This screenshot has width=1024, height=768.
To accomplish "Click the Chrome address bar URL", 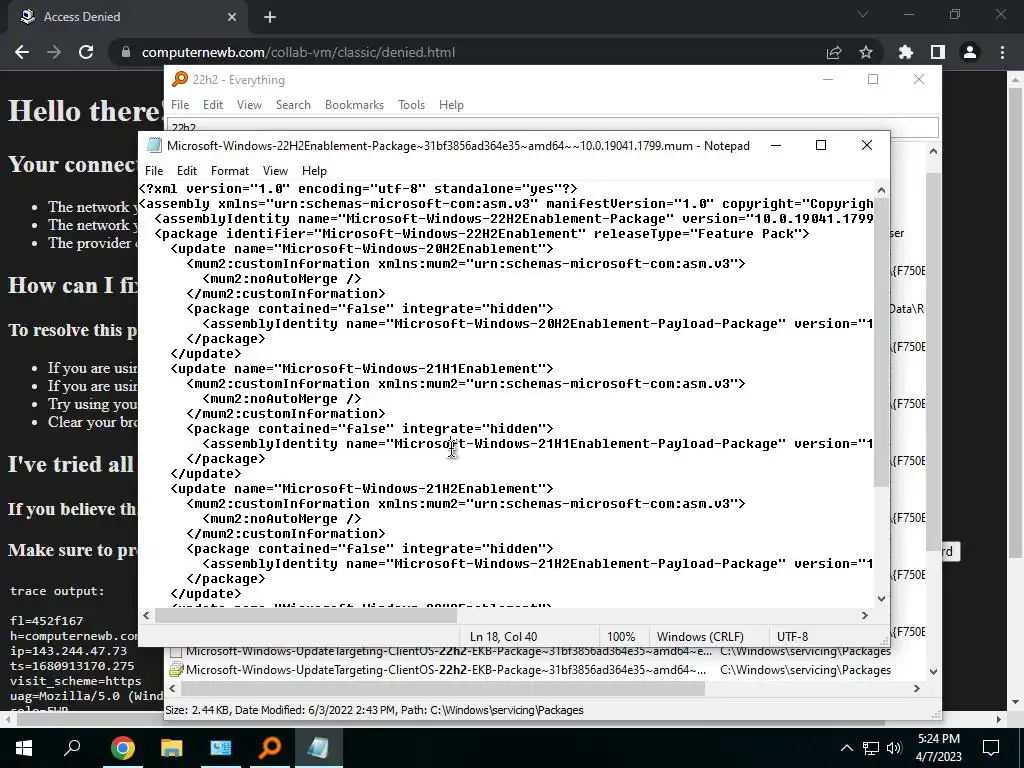I will click(x=298, y=52).
